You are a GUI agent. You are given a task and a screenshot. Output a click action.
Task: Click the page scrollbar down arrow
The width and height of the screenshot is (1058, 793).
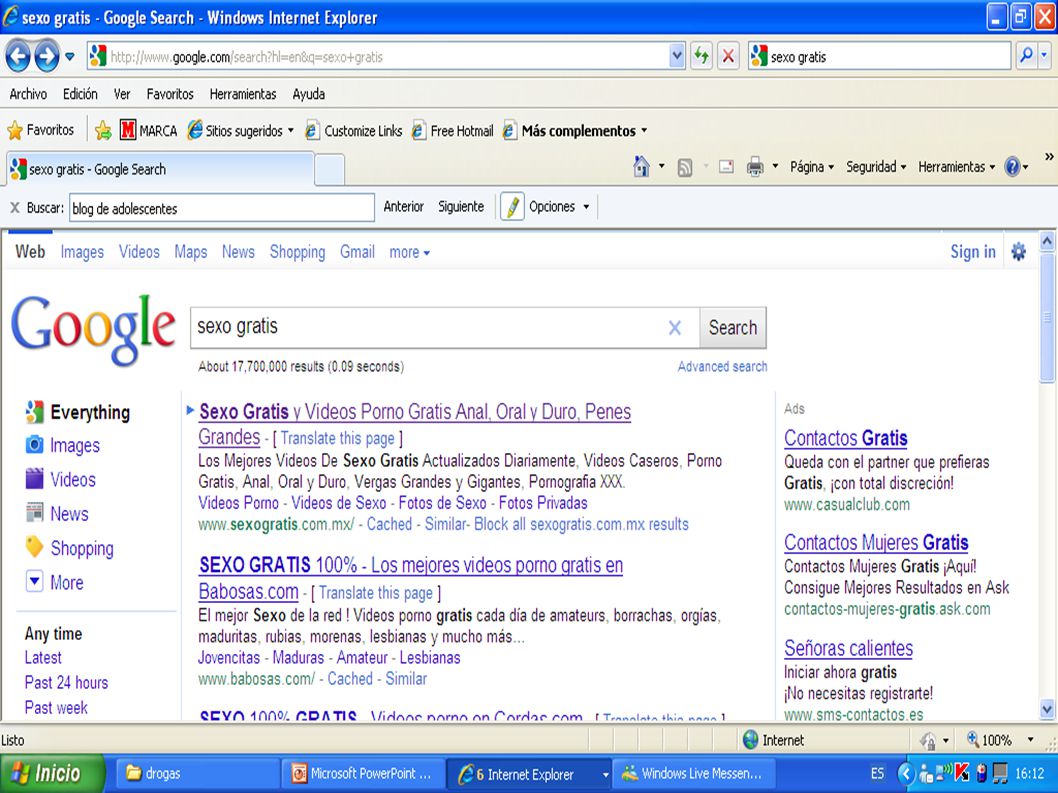1047,709
